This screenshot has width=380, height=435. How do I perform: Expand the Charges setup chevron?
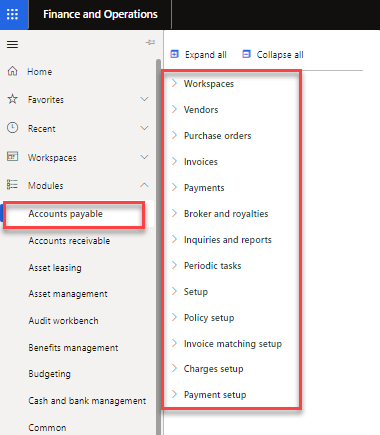(x=174, y=368)
